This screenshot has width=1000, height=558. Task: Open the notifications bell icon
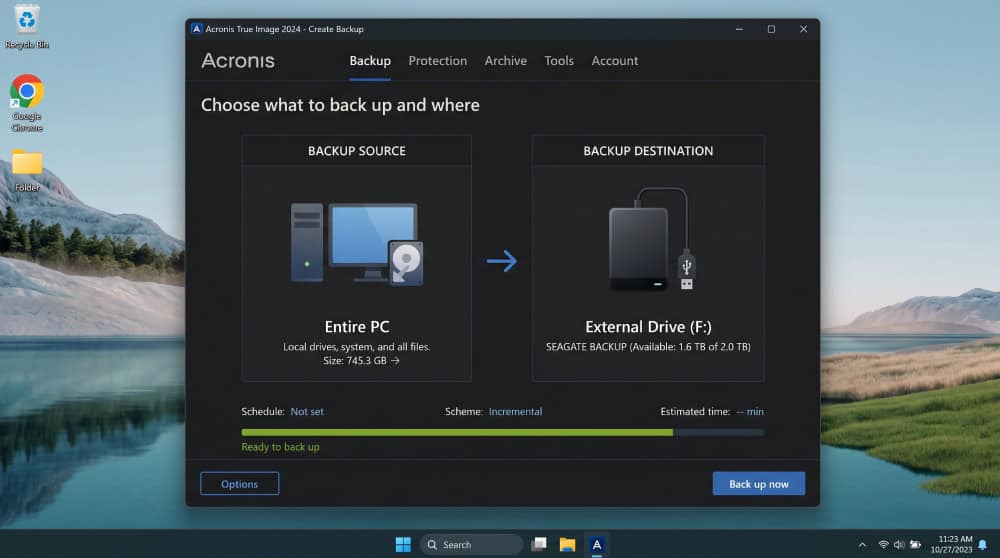point(983,545)
